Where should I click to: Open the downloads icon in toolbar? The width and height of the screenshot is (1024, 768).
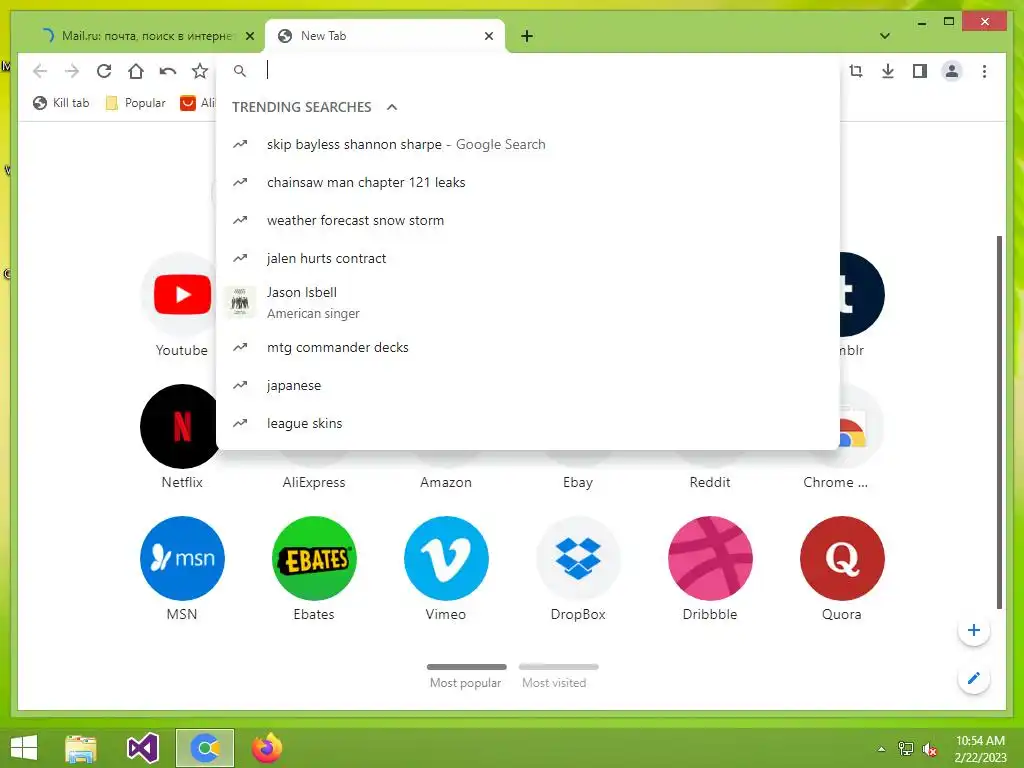coord(888,71)
